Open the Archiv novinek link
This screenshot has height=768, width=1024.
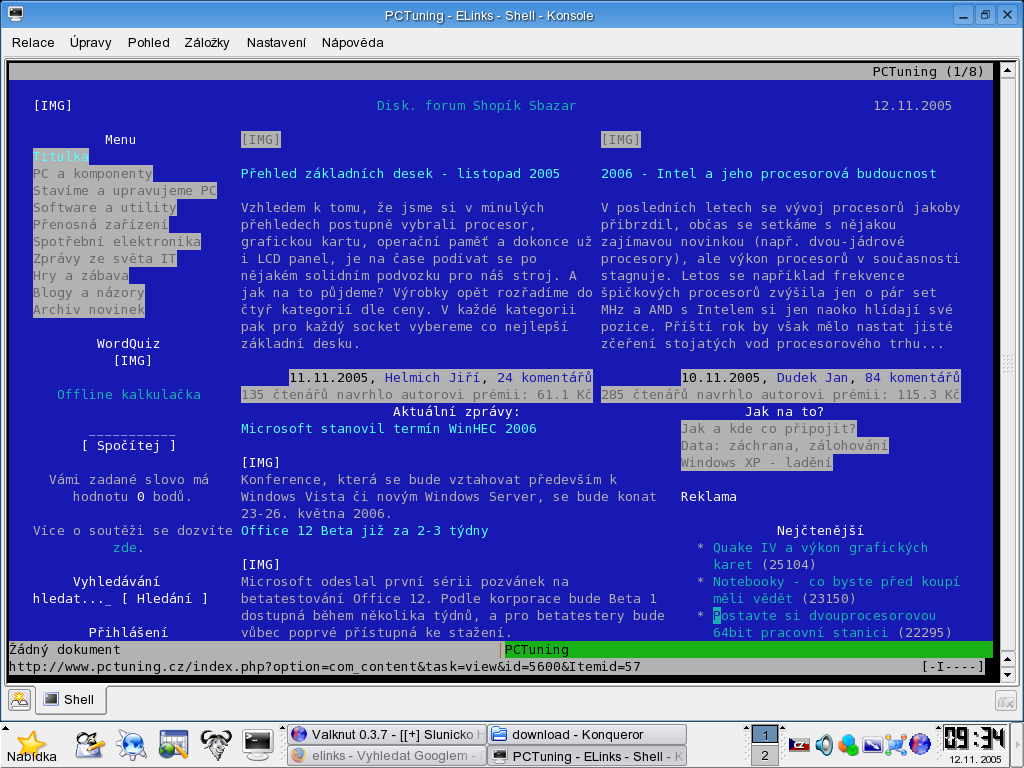[89, 310]
